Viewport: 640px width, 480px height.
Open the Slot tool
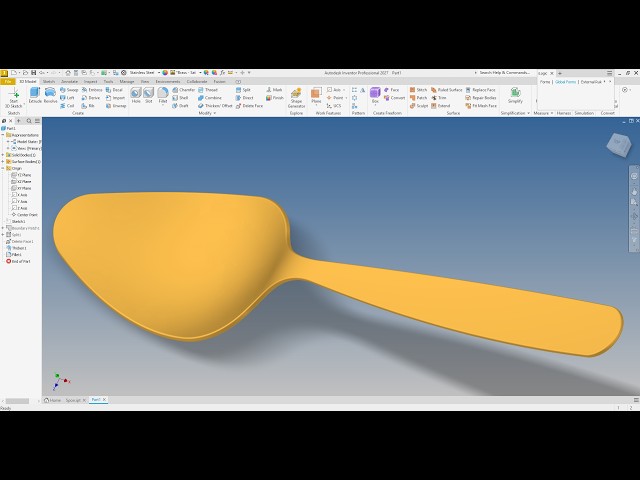[149, 96]
